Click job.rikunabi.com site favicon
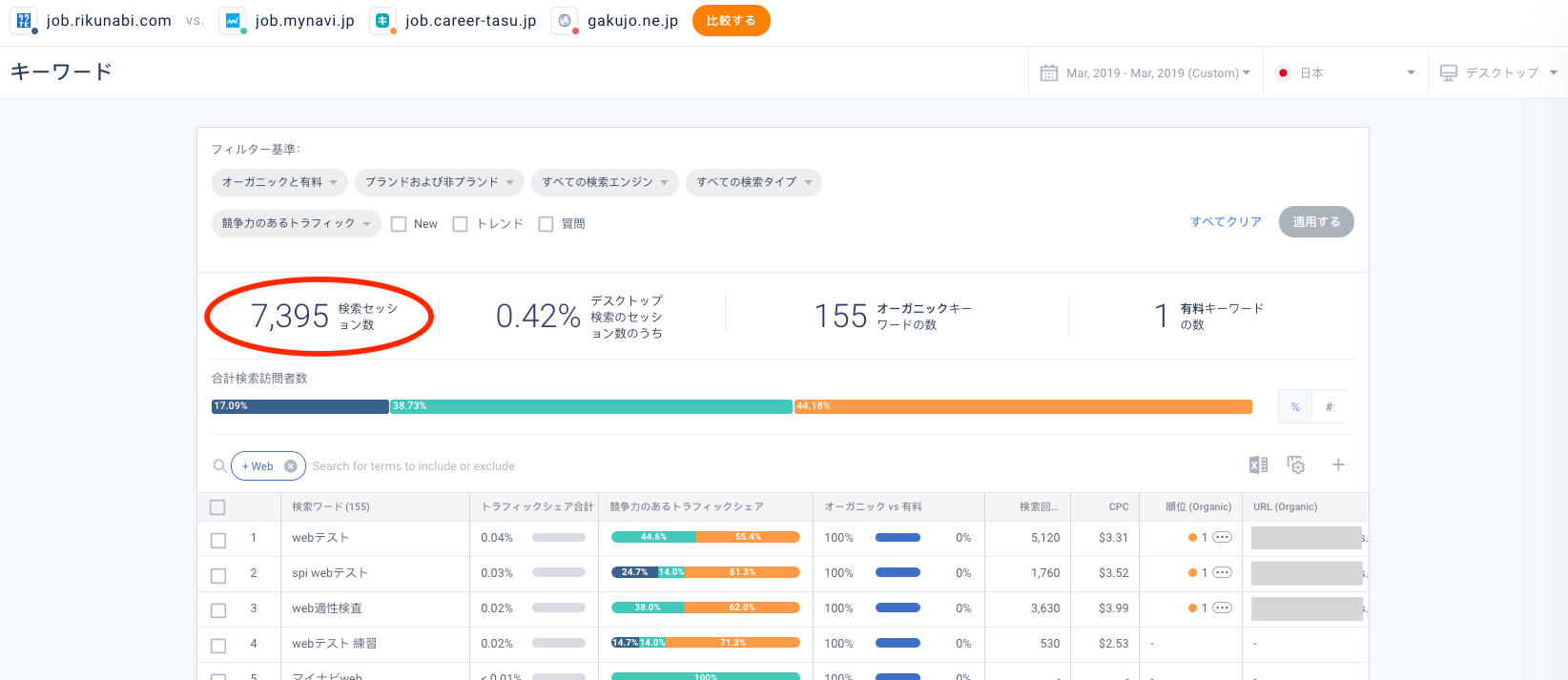Screen dimensions: 1568x680 coord(24,20)
